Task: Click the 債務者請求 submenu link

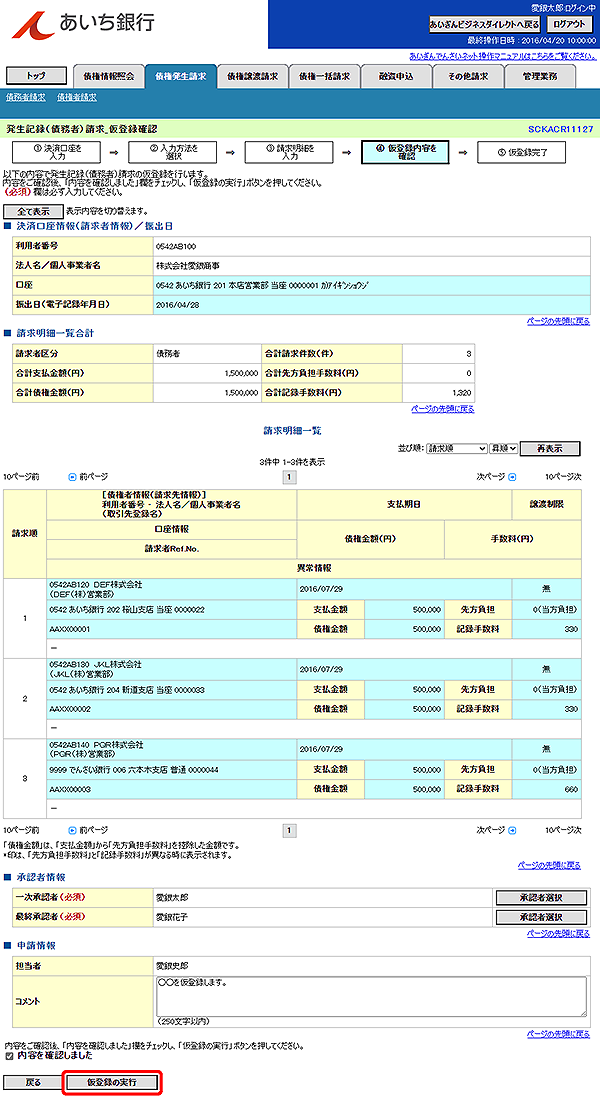Action: point(26,97)
